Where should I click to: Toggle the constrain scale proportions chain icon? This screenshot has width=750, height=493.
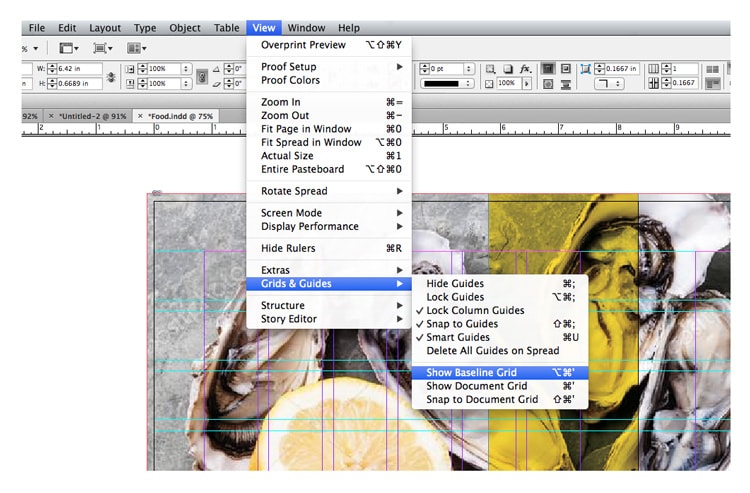tap(202, 77)
